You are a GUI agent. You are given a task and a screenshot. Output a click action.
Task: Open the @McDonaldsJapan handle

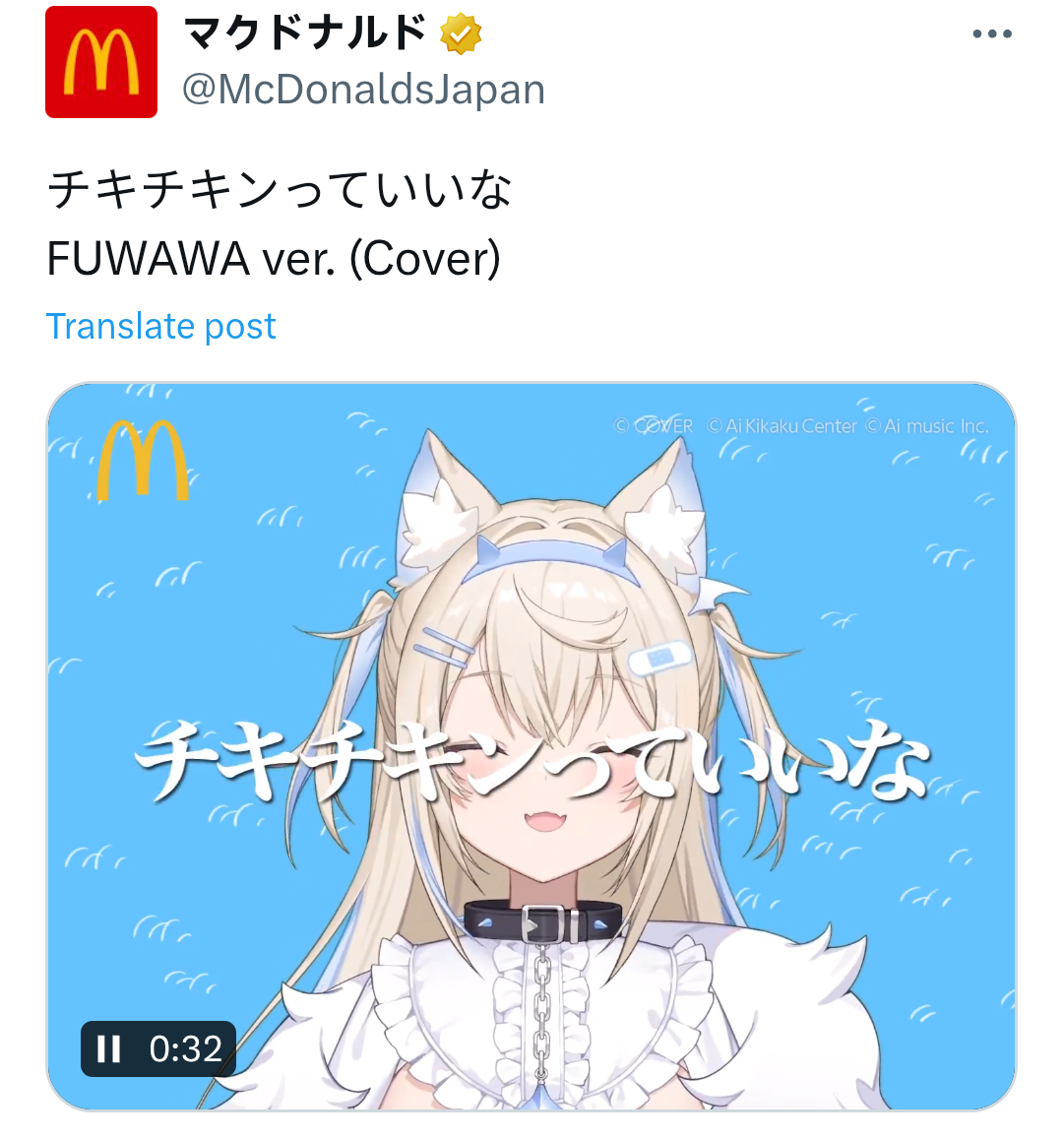[x=363, y=90]
